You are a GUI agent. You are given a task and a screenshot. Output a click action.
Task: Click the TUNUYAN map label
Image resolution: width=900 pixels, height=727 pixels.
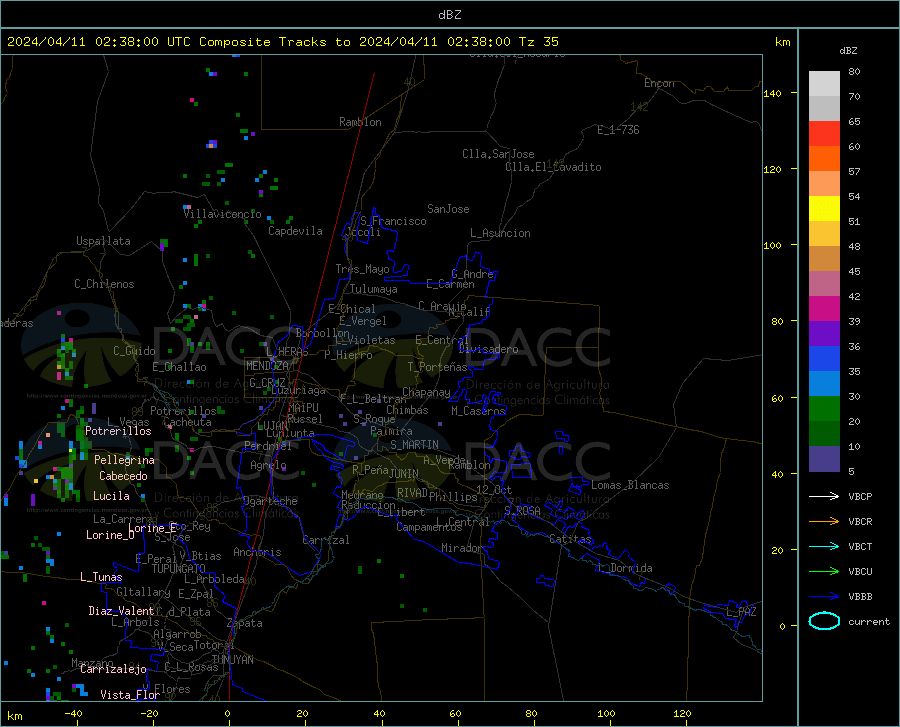(x=232, y=660)
